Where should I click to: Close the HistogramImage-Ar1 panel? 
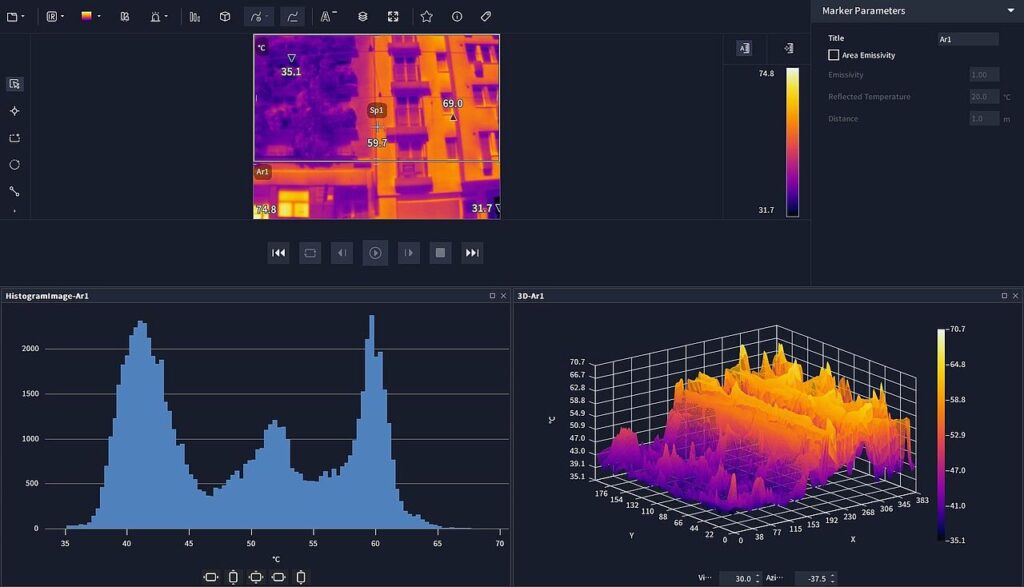504,296
